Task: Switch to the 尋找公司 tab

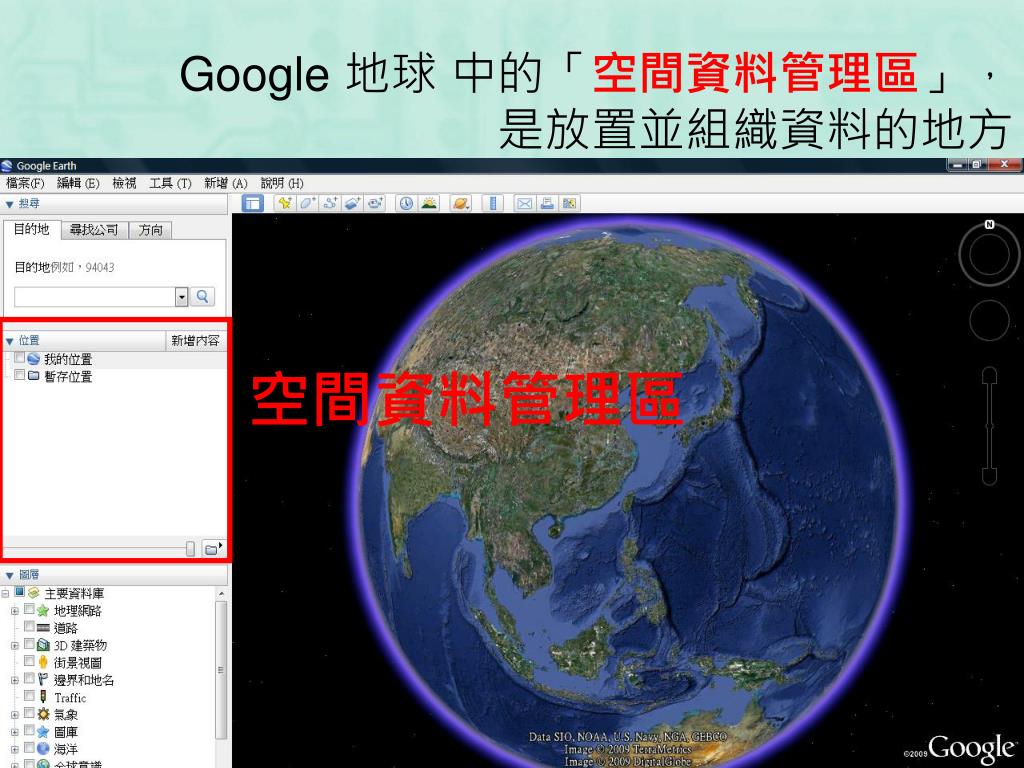Action: tap(94, 230)
